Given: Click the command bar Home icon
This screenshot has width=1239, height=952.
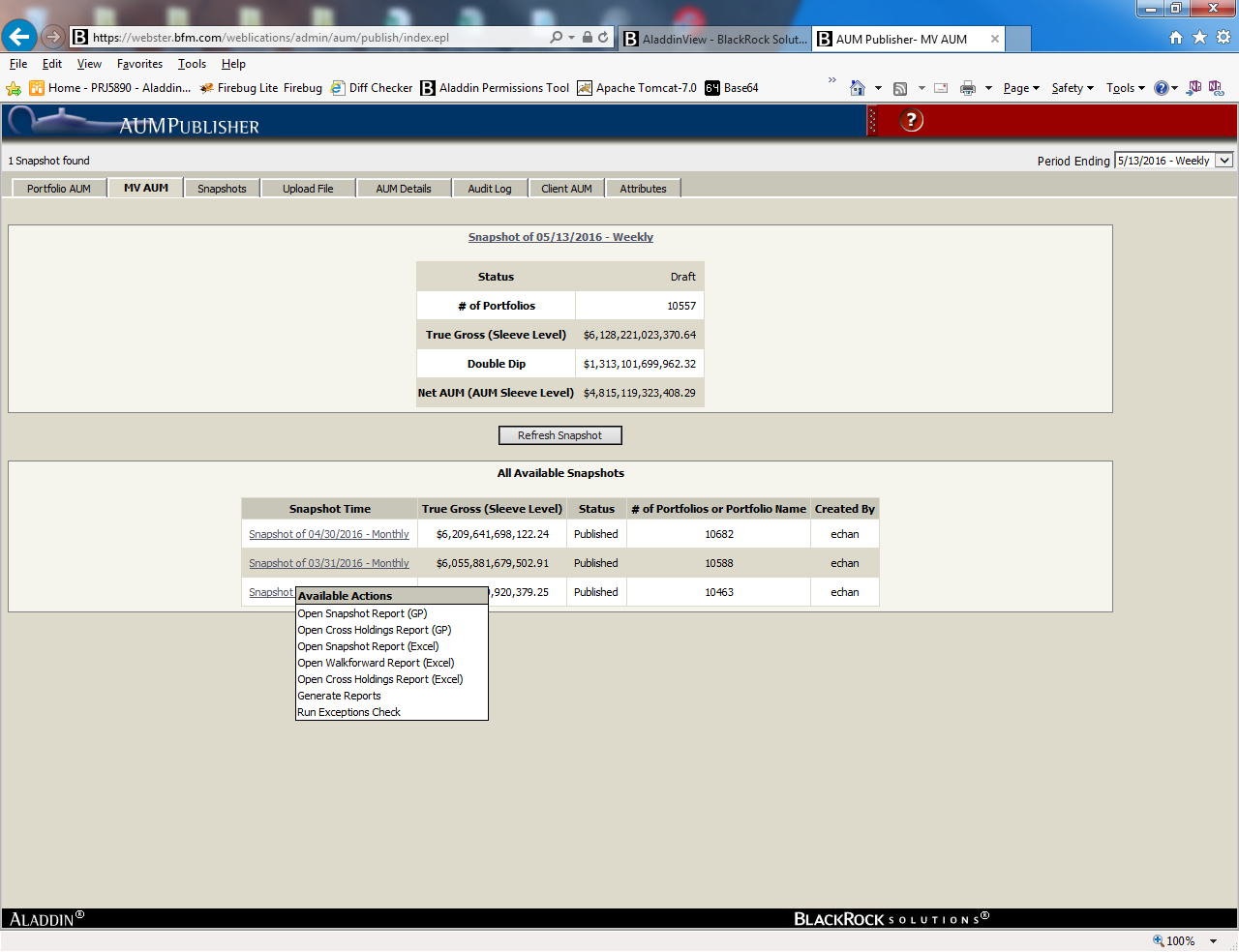Looking at the screenshot, I should coord(858,88).
